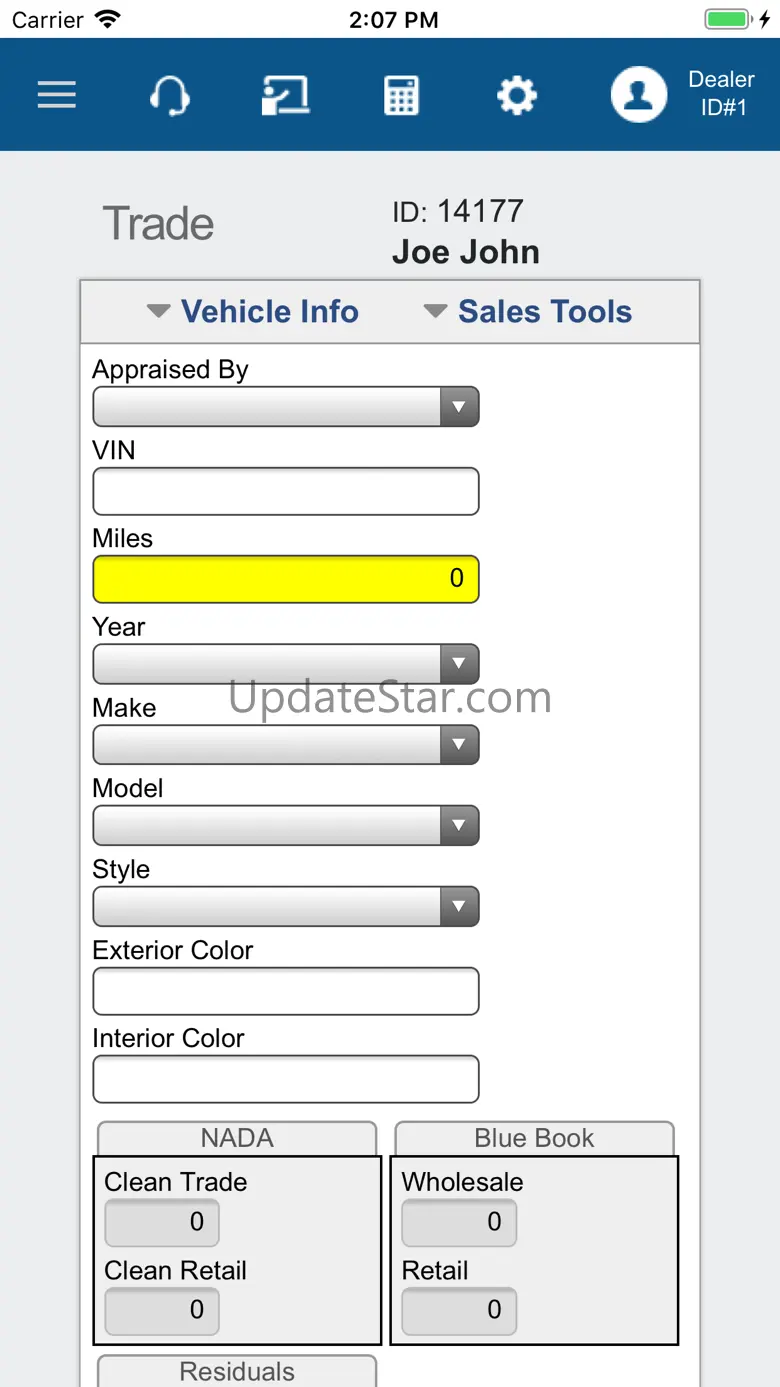Tap the yellow Miles field
The image size is (780, 1387).
click(285, 579)
